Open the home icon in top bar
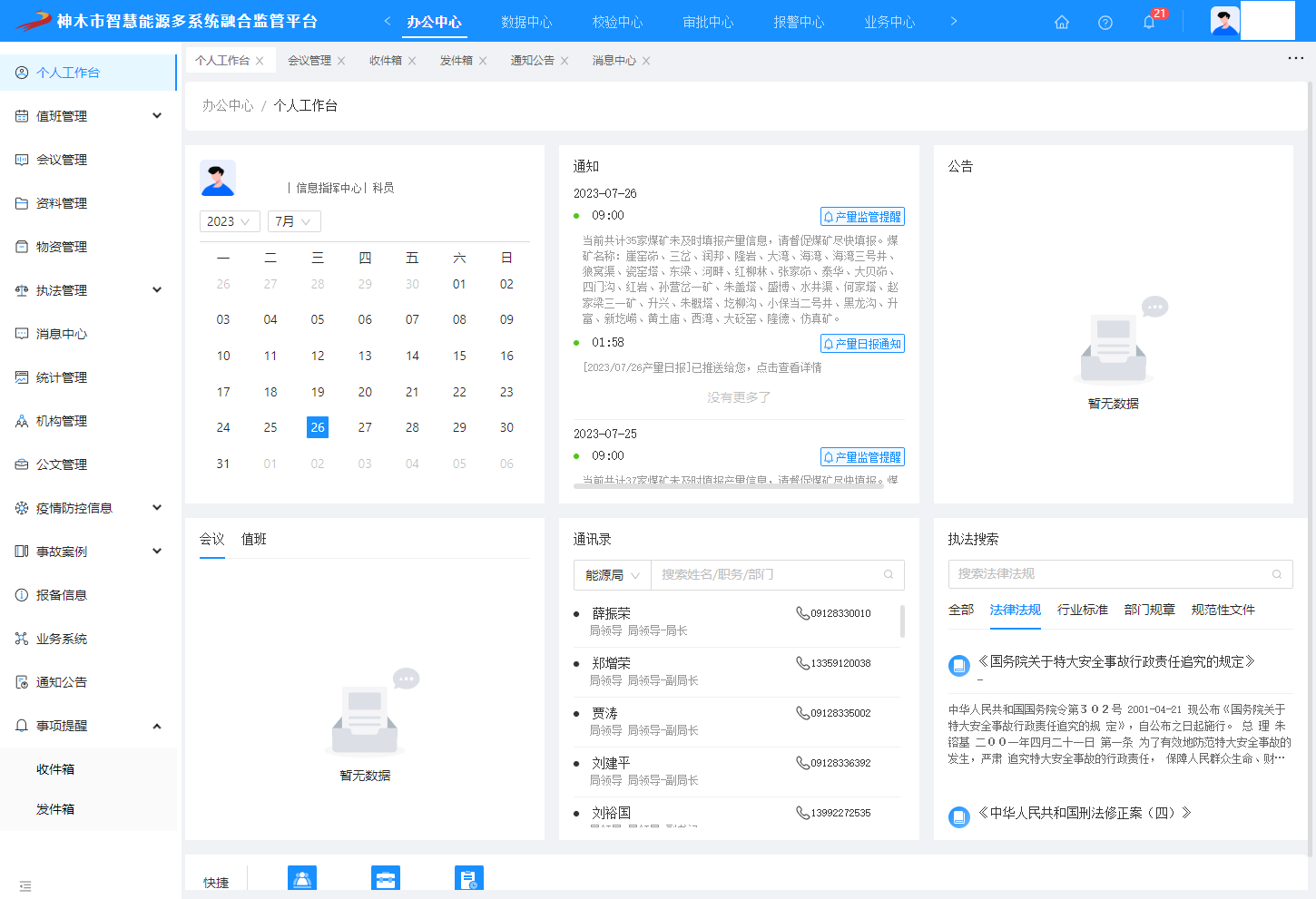The width and height of the screenshot is (1316, 899). tap(1061, 22)
